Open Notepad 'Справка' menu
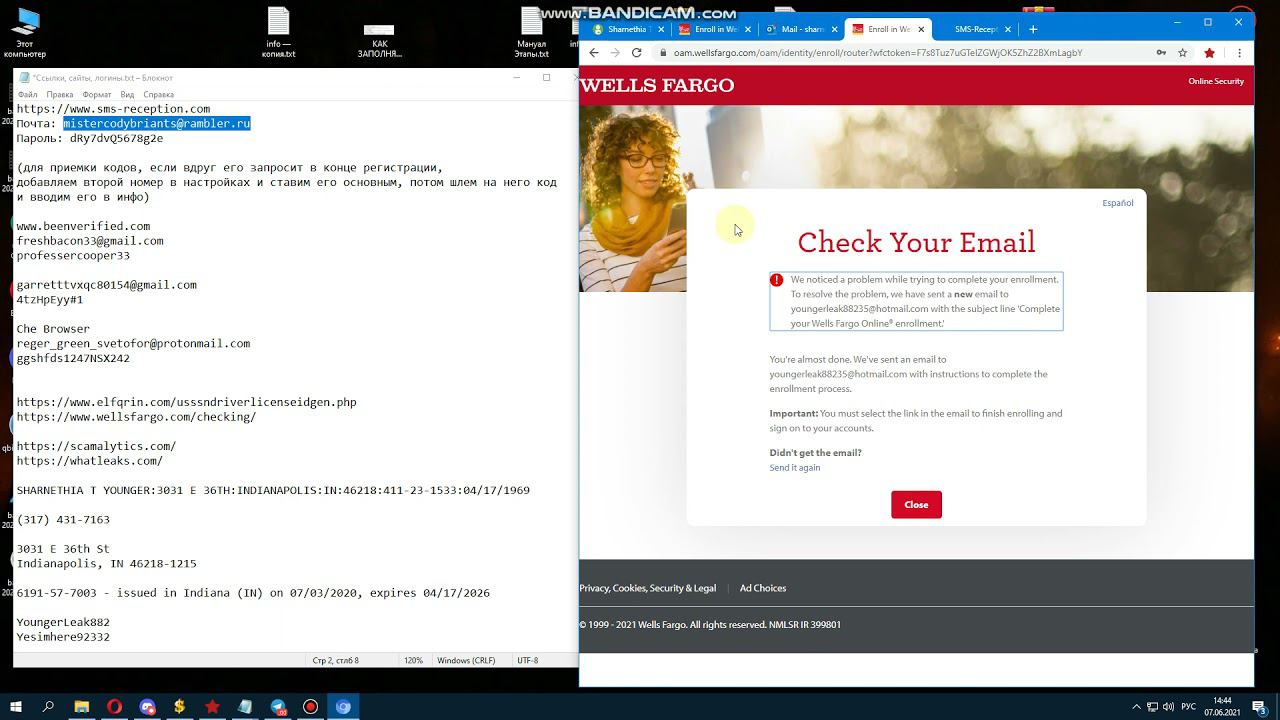Viewport: 1280px width, 720px height. (158, 95)
